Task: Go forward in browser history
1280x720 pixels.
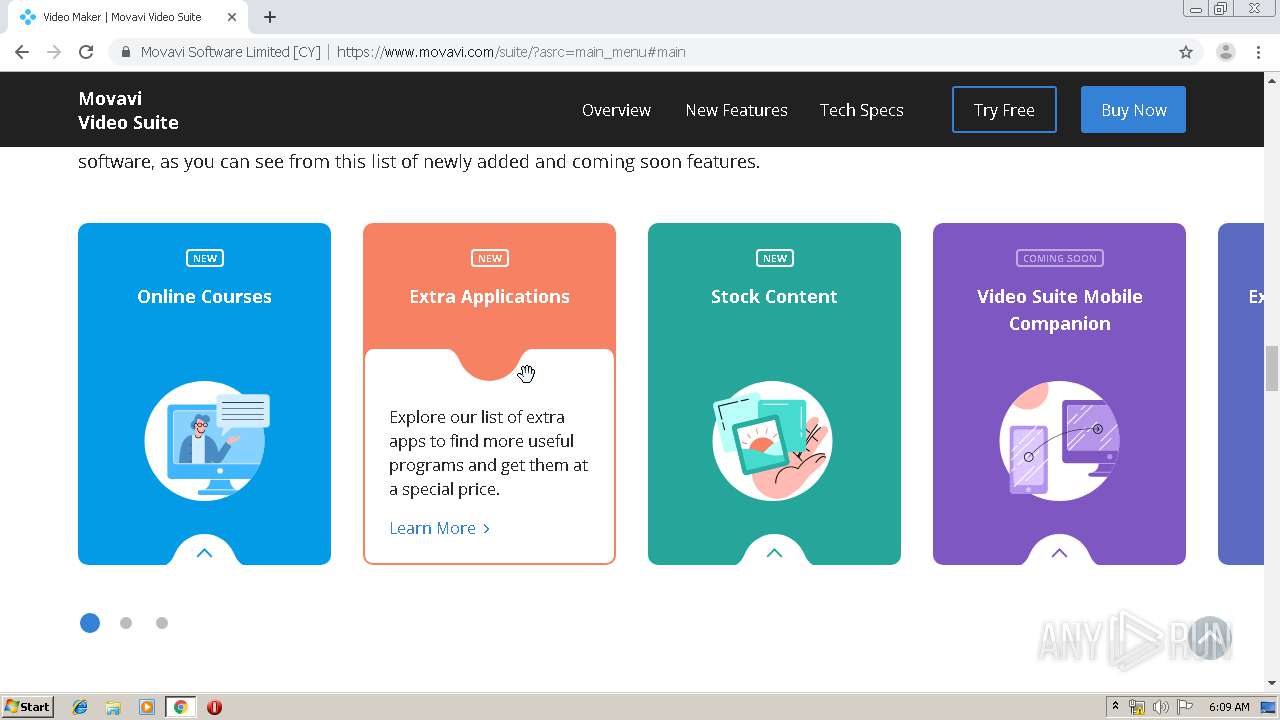Action: (54, 52)
